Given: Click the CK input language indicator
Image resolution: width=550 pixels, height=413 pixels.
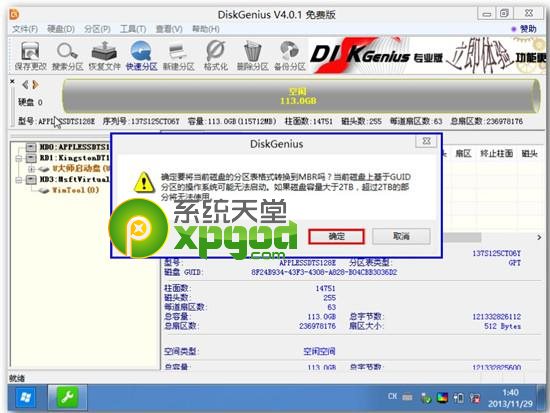Looking at the screenshot, I should click(393, 397).
